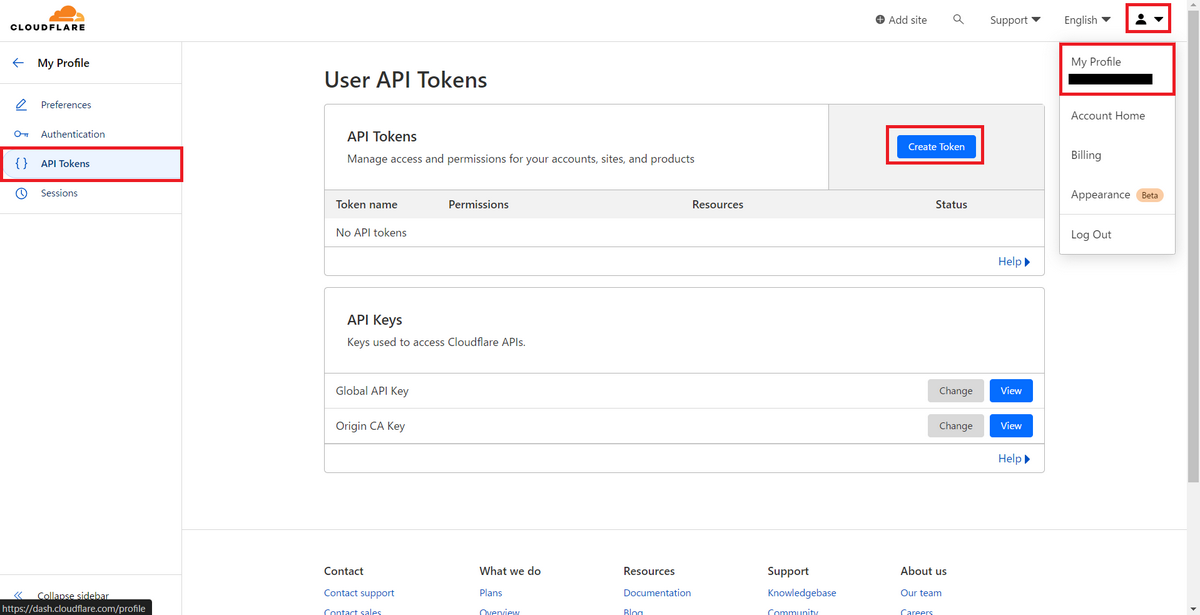The image size is (1200, 615).
Task: Click the User API Tokens heading
Action: (405, 80)
